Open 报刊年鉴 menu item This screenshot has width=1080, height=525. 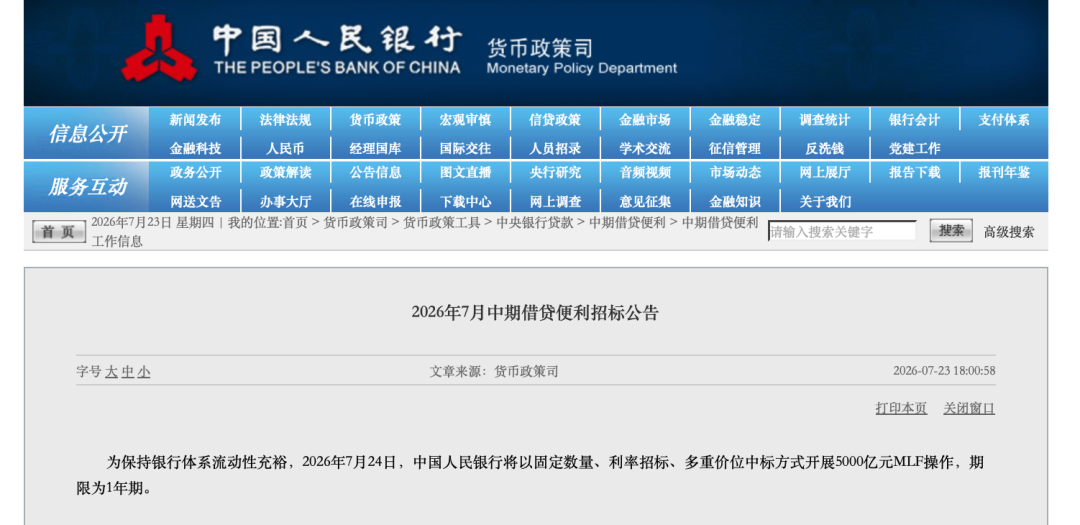tap(1004, 172)
